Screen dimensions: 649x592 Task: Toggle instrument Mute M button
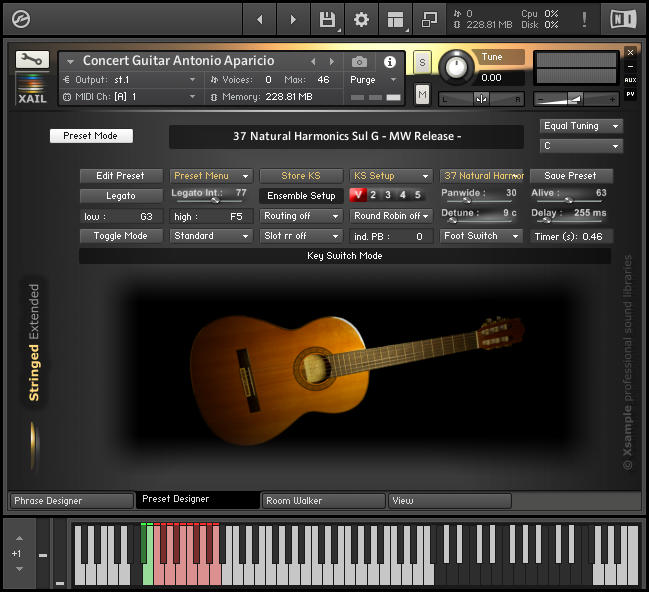(422, 94)
